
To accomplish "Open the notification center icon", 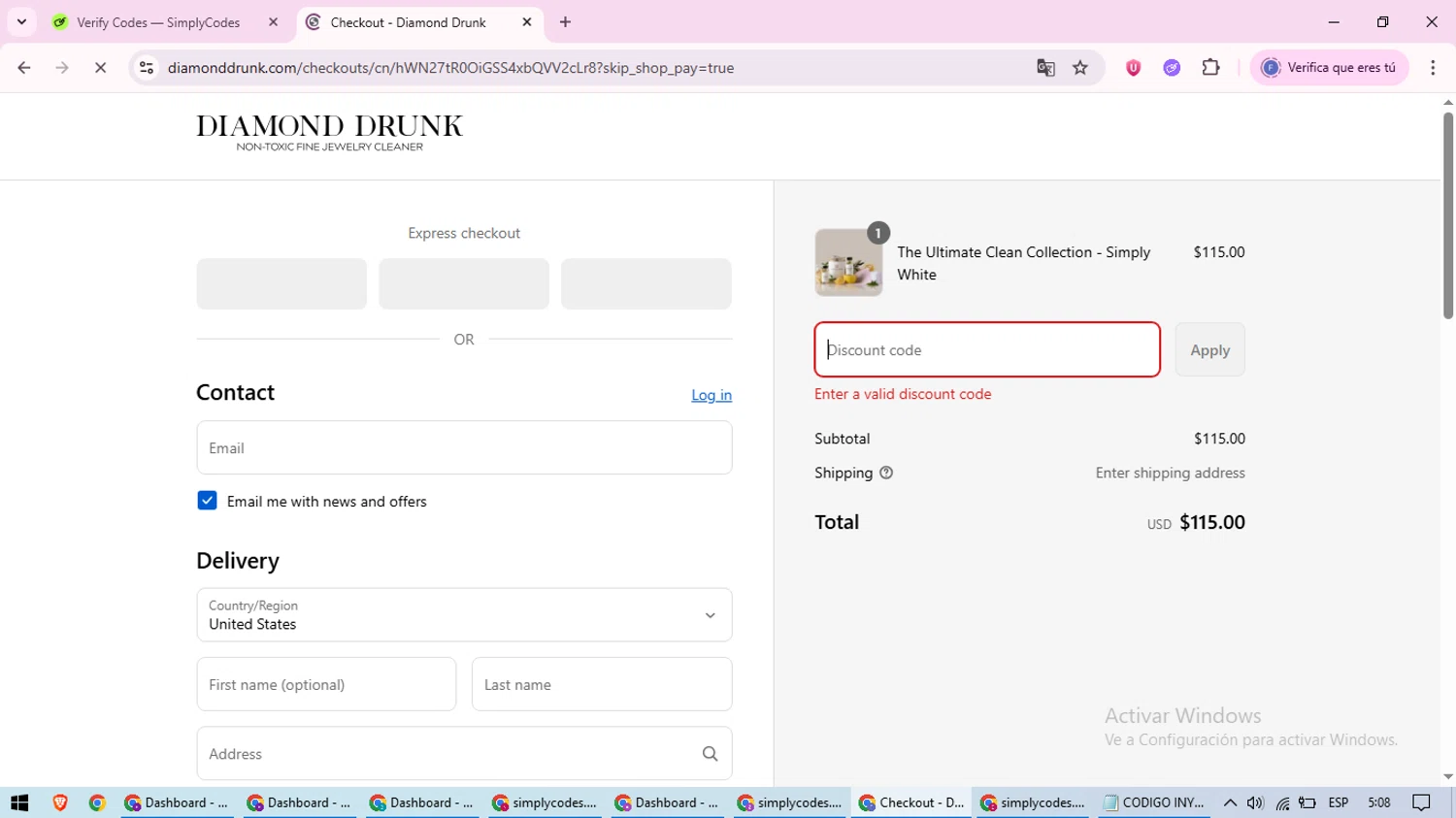I will (x=1422, y=802).
